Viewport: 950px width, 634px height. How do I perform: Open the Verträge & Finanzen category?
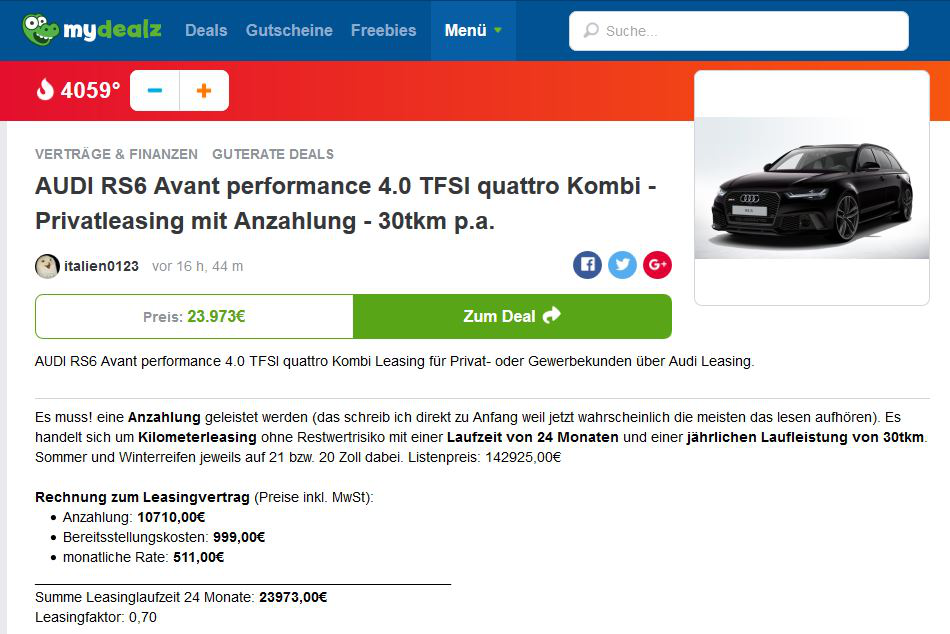pos(116,154)
